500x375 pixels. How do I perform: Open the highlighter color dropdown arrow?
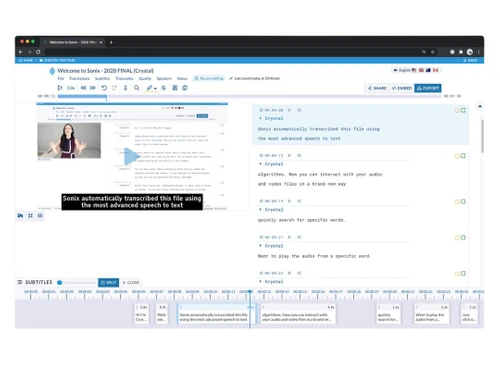point(155,89)
